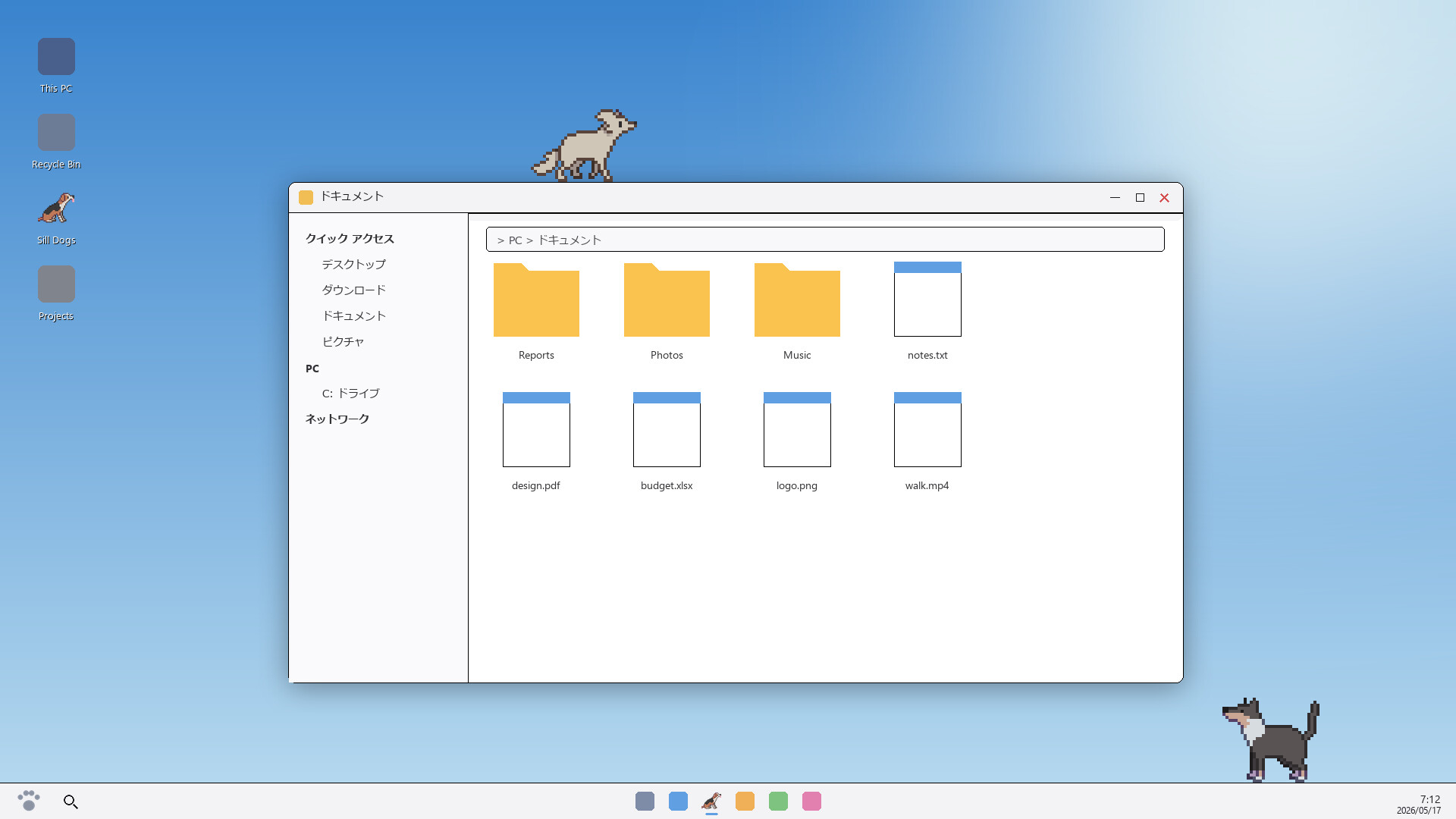
Task: Click the walk.mp4 file name label
Action: point(927,485)
